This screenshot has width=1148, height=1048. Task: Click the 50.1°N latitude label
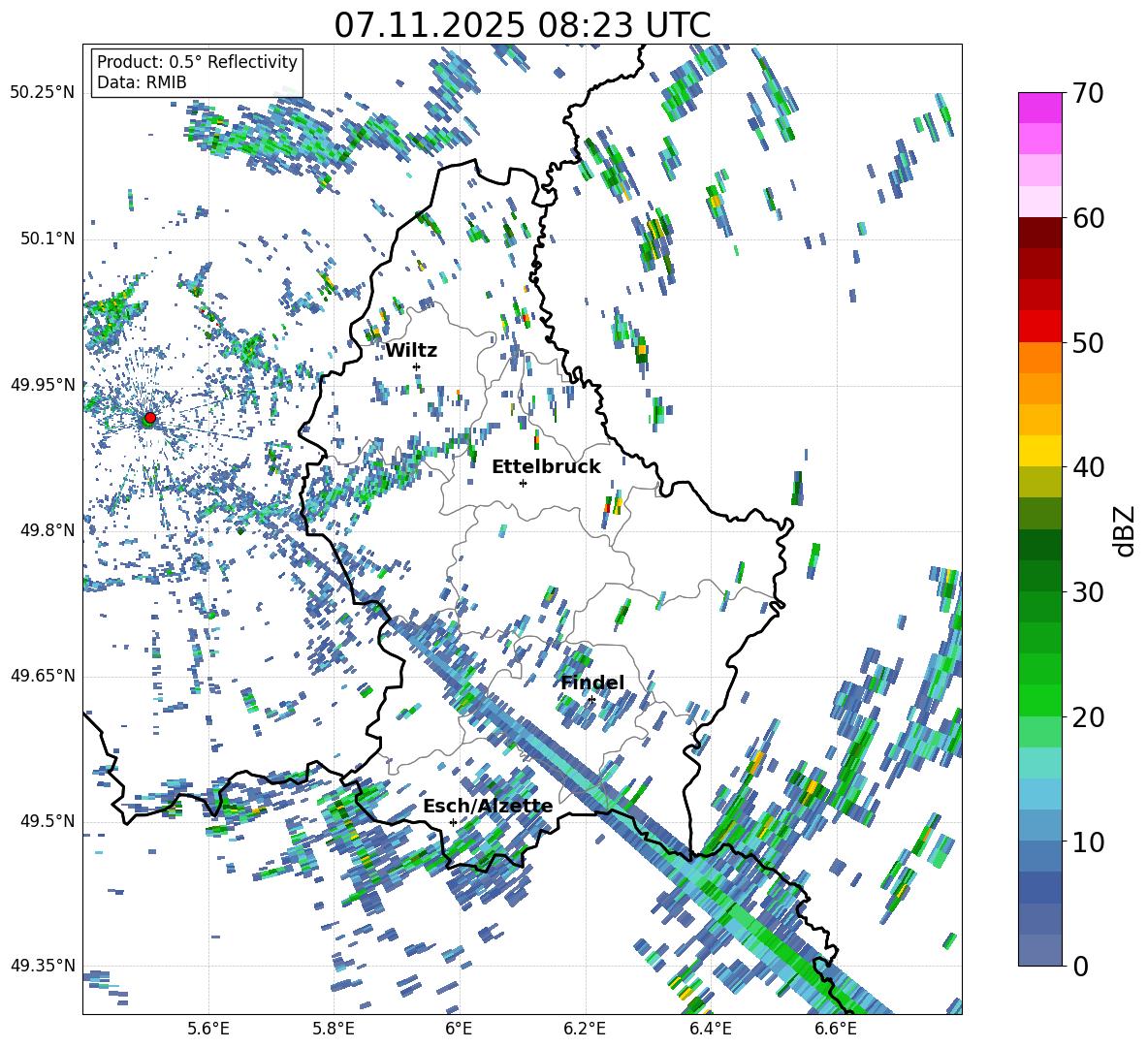[x=47, y=239]
